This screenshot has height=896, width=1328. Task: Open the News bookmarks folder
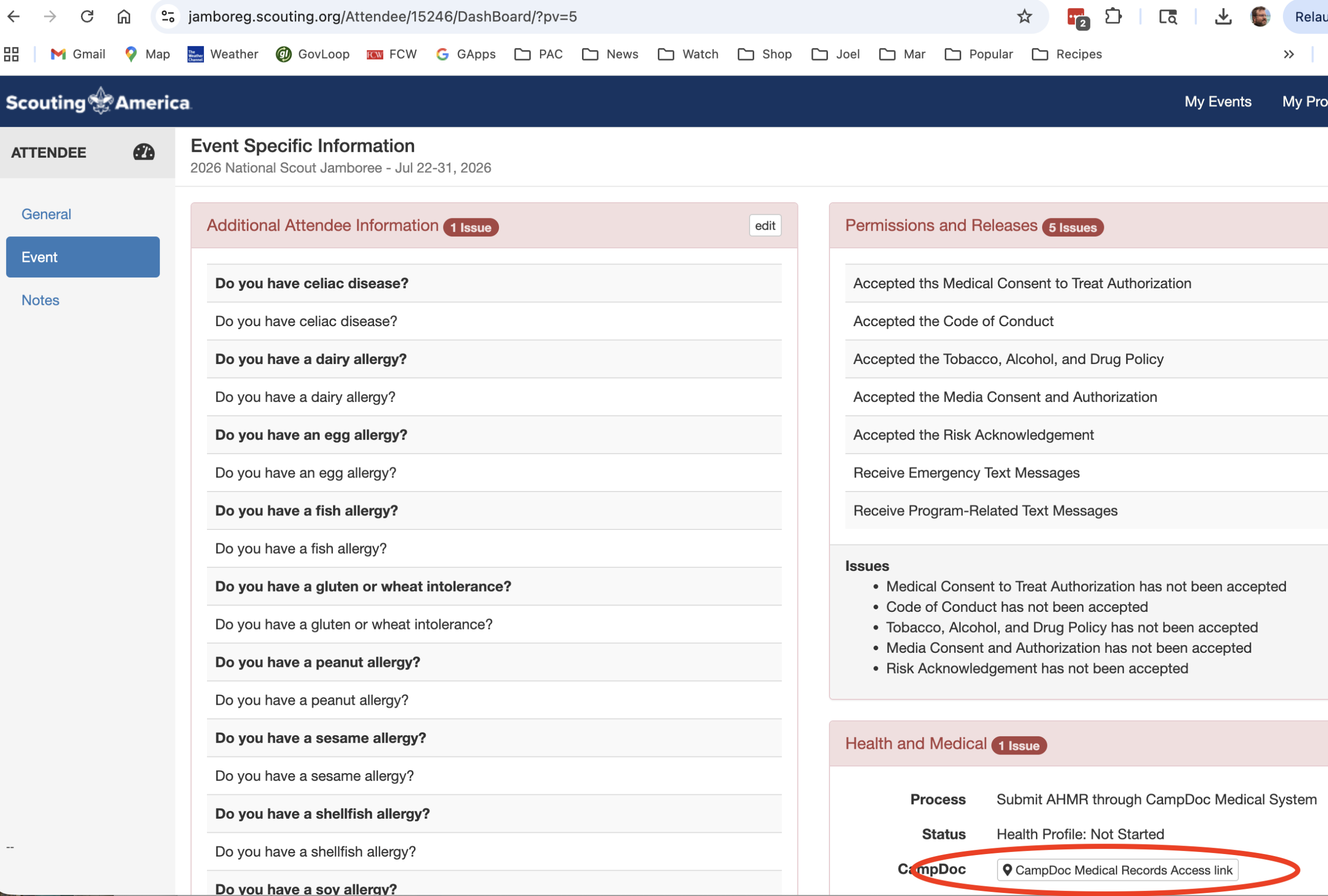(610, 54)
